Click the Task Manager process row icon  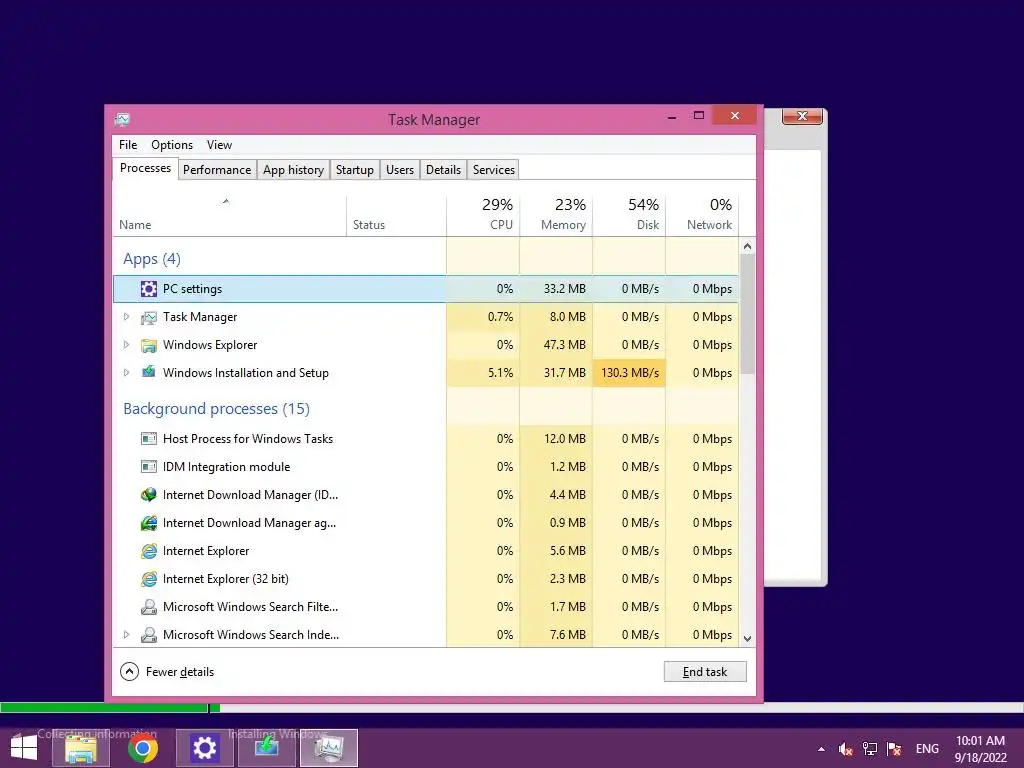click(x=149, y=317)
